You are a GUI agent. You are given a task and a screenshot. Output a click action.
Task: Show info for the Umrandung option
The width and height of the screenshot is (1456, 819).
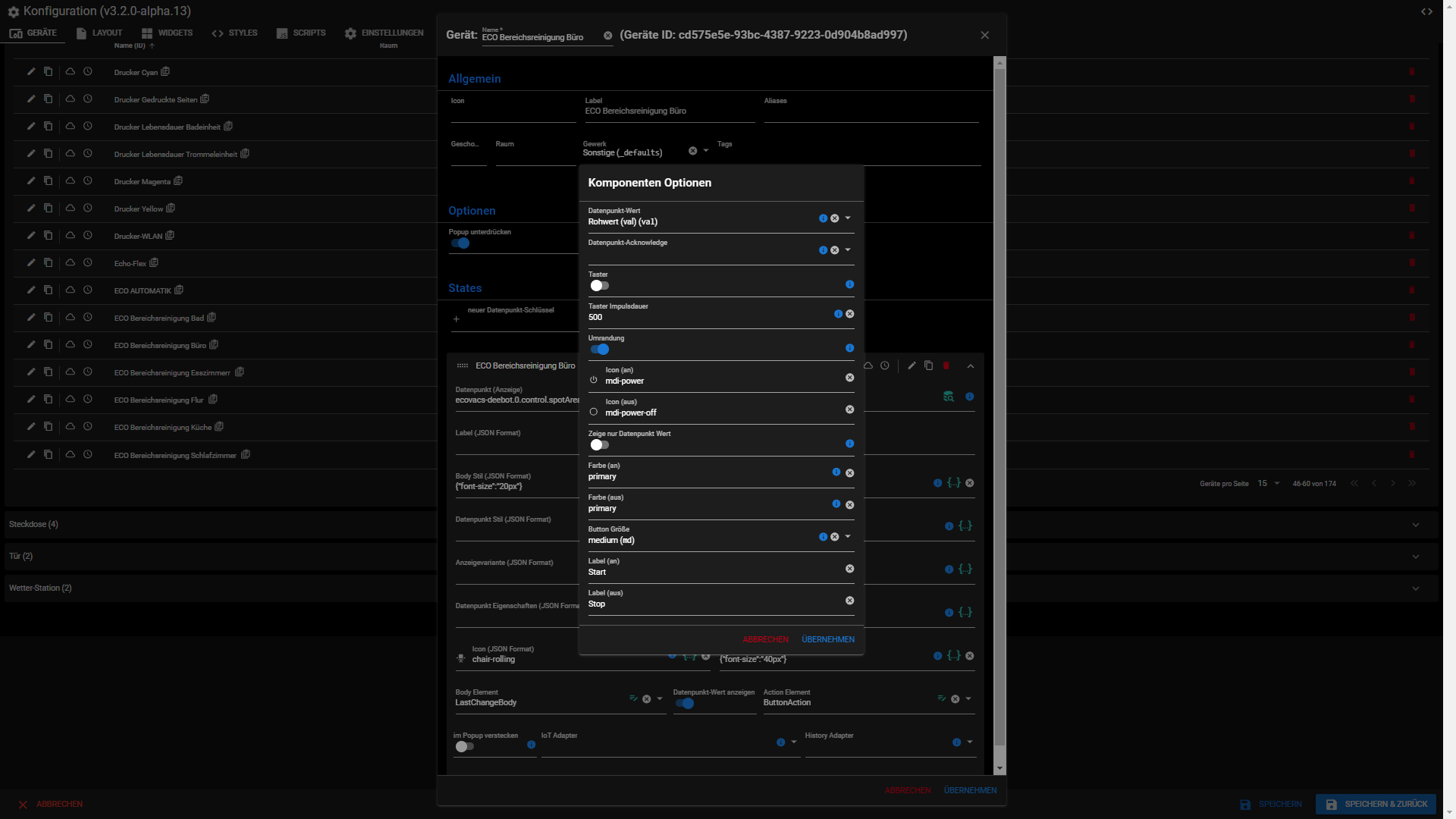849,348
